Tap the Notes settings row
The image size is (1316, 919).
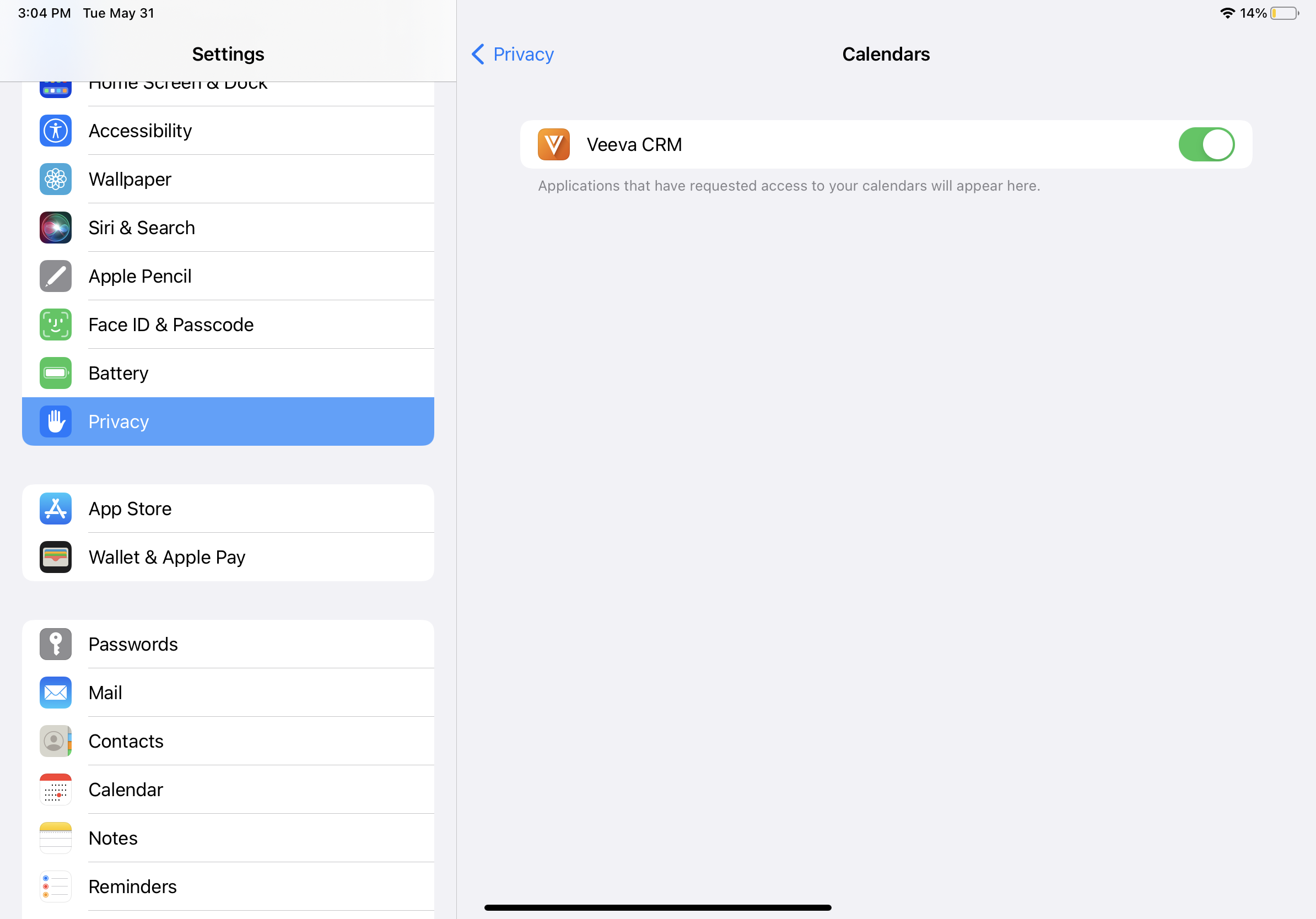(x=228, y=838)
